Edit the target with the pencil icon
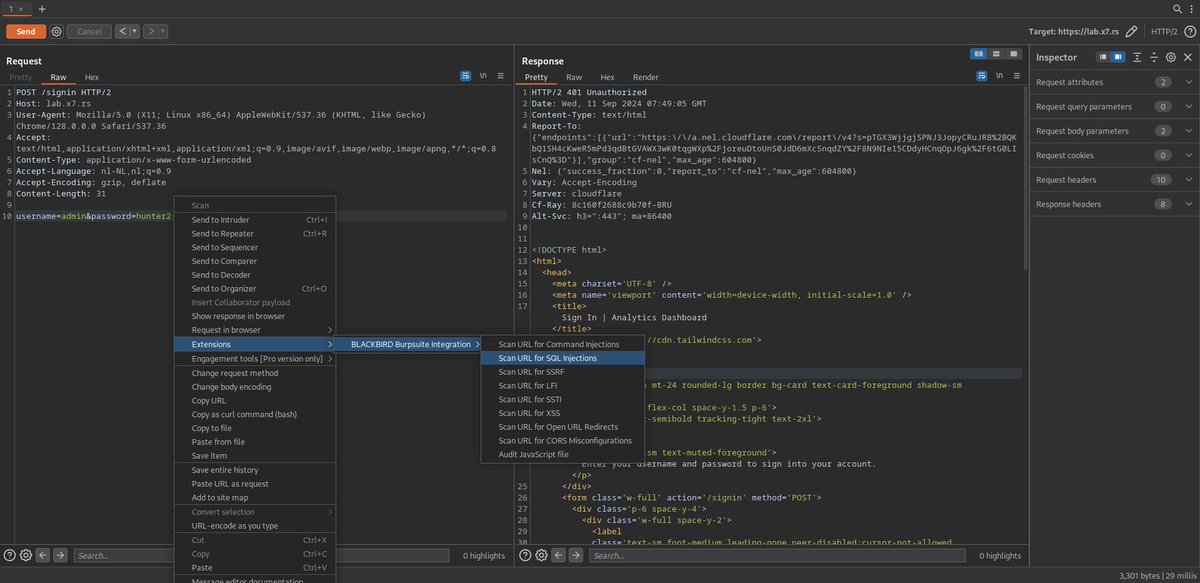This screenshot has width=1200, height=583. click(1131, 31)
